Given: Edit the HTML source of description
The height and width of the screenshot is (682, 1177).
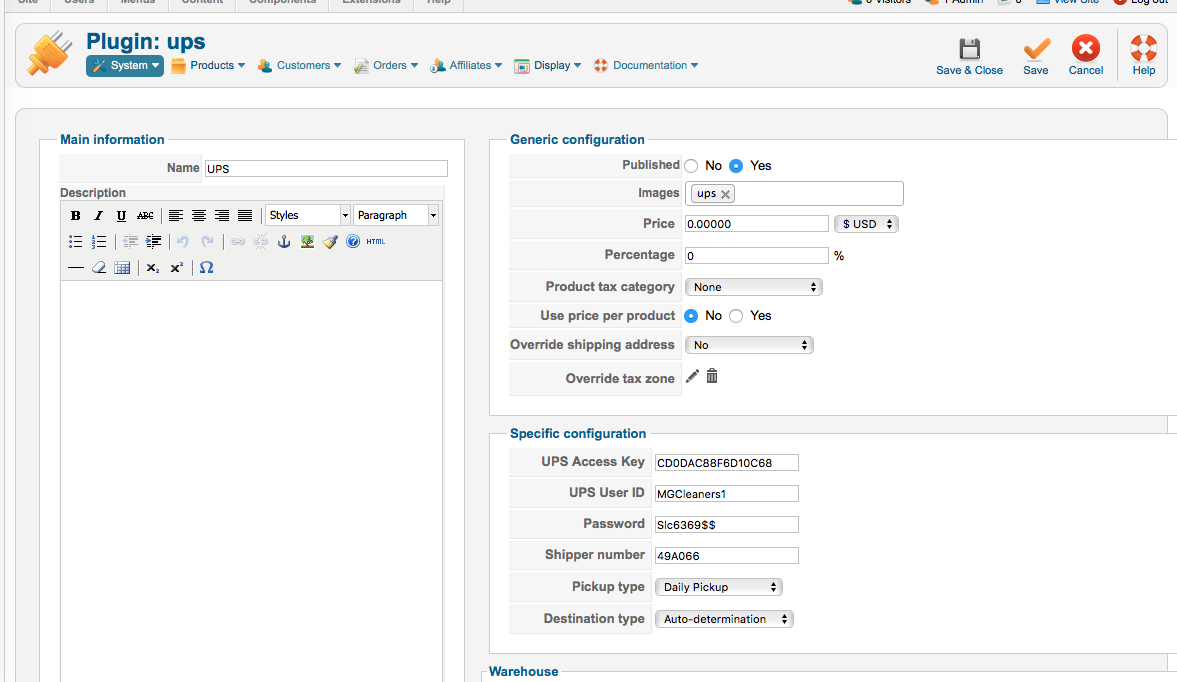Looking at the screenshot, I should pyautogui.click(x=376, y=242).
